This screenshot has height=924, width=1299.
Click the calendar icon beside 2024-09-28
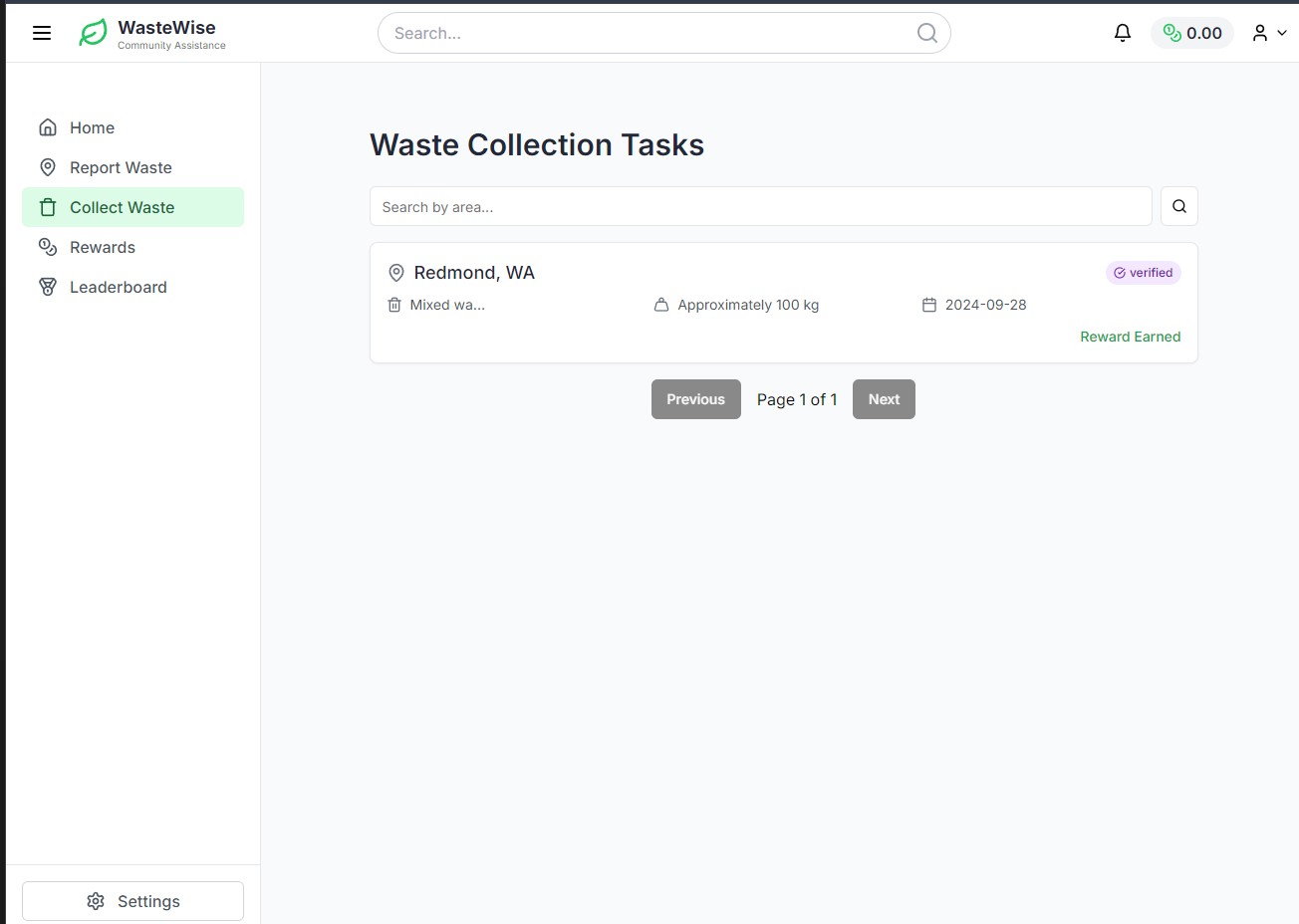click(x=929, y=305)
